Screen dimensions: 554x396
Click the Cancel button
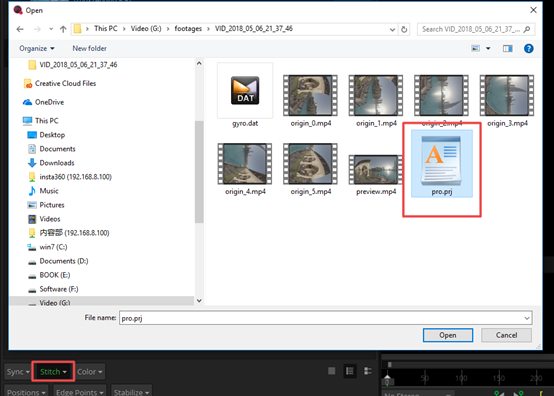point(506,335)
